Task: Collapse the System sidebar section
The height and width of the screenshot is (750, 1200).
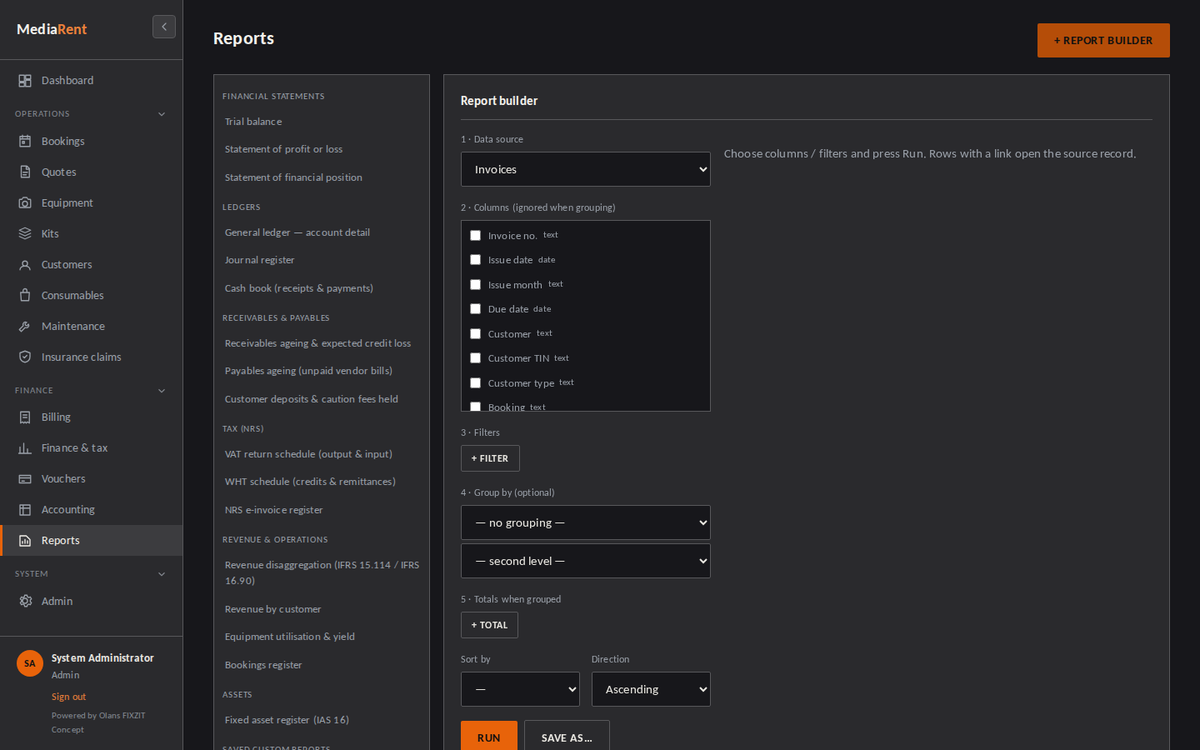Action: pyautogui.click(x=162, y=574)
